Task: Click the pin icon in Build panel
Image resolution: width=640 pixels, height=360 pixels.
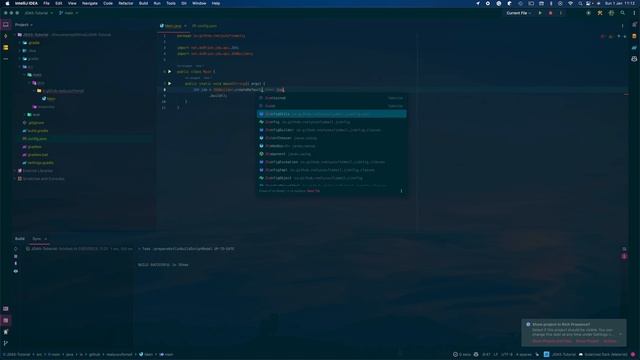Action: 16,264
